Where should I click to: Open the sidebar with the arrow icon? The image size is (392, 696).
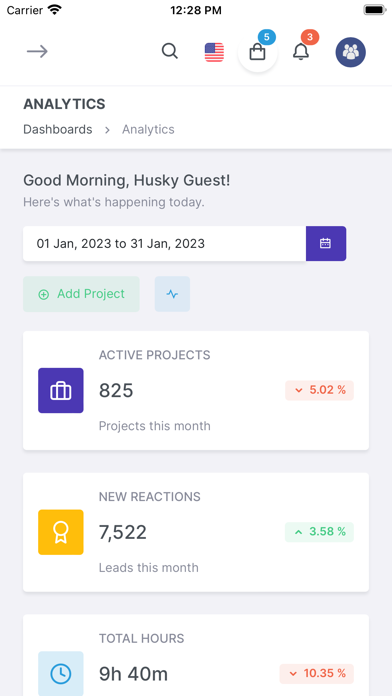37,51
